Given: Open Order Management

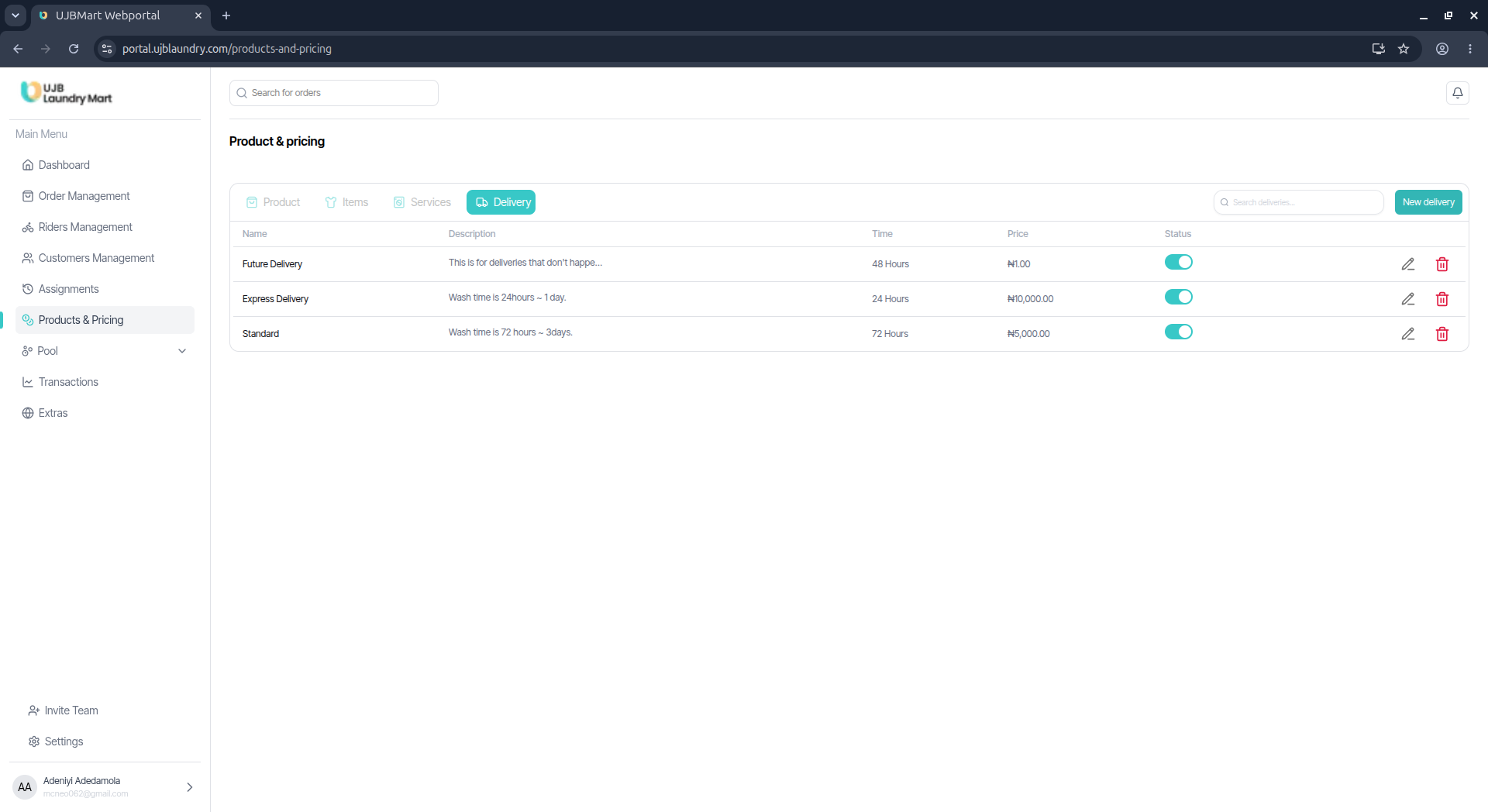Looking at the screenshot, I should coord(105,196).
